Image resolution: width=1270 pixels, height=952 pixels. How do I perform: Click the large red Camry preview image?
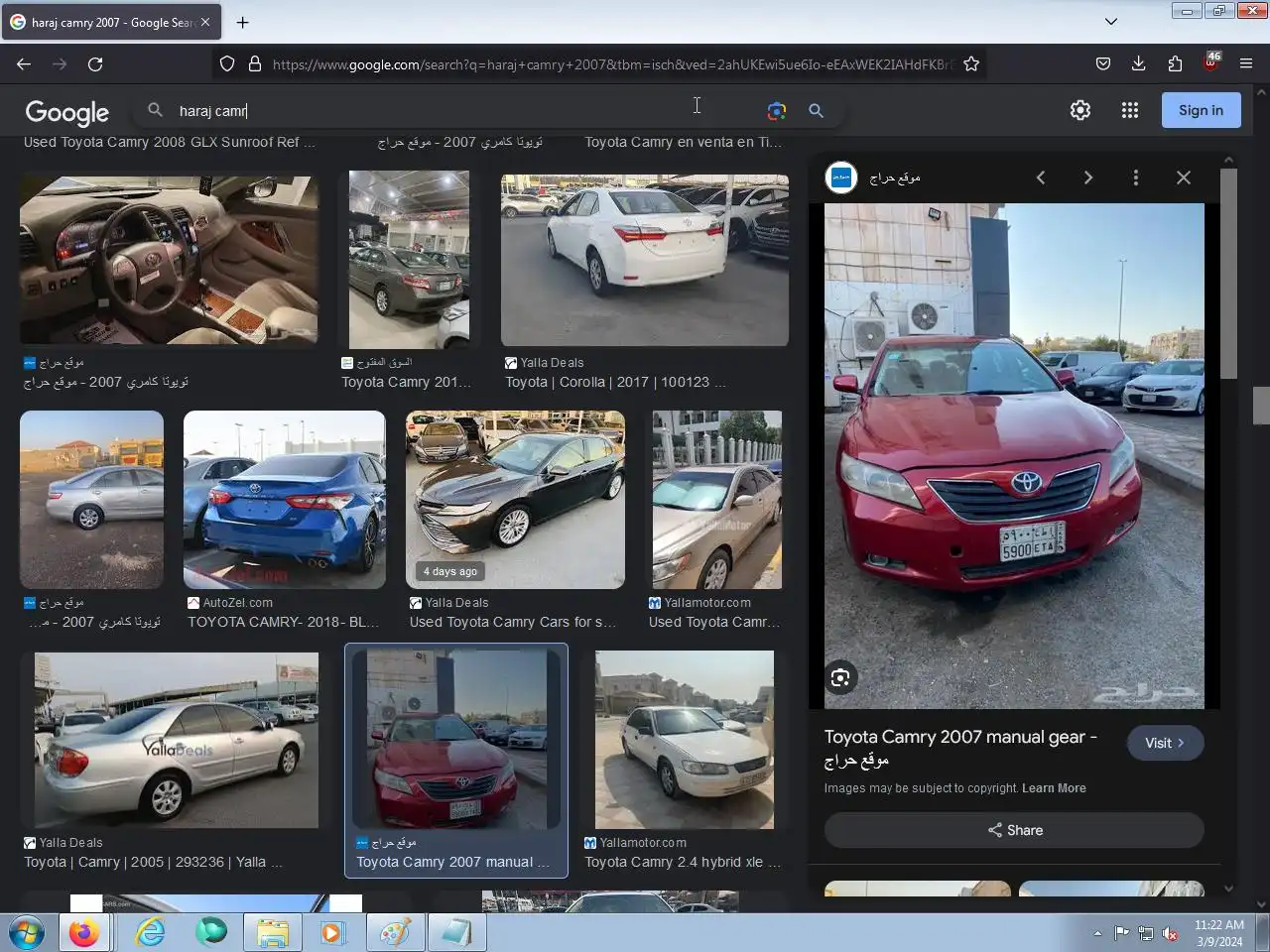click(x=1014, y=456)
